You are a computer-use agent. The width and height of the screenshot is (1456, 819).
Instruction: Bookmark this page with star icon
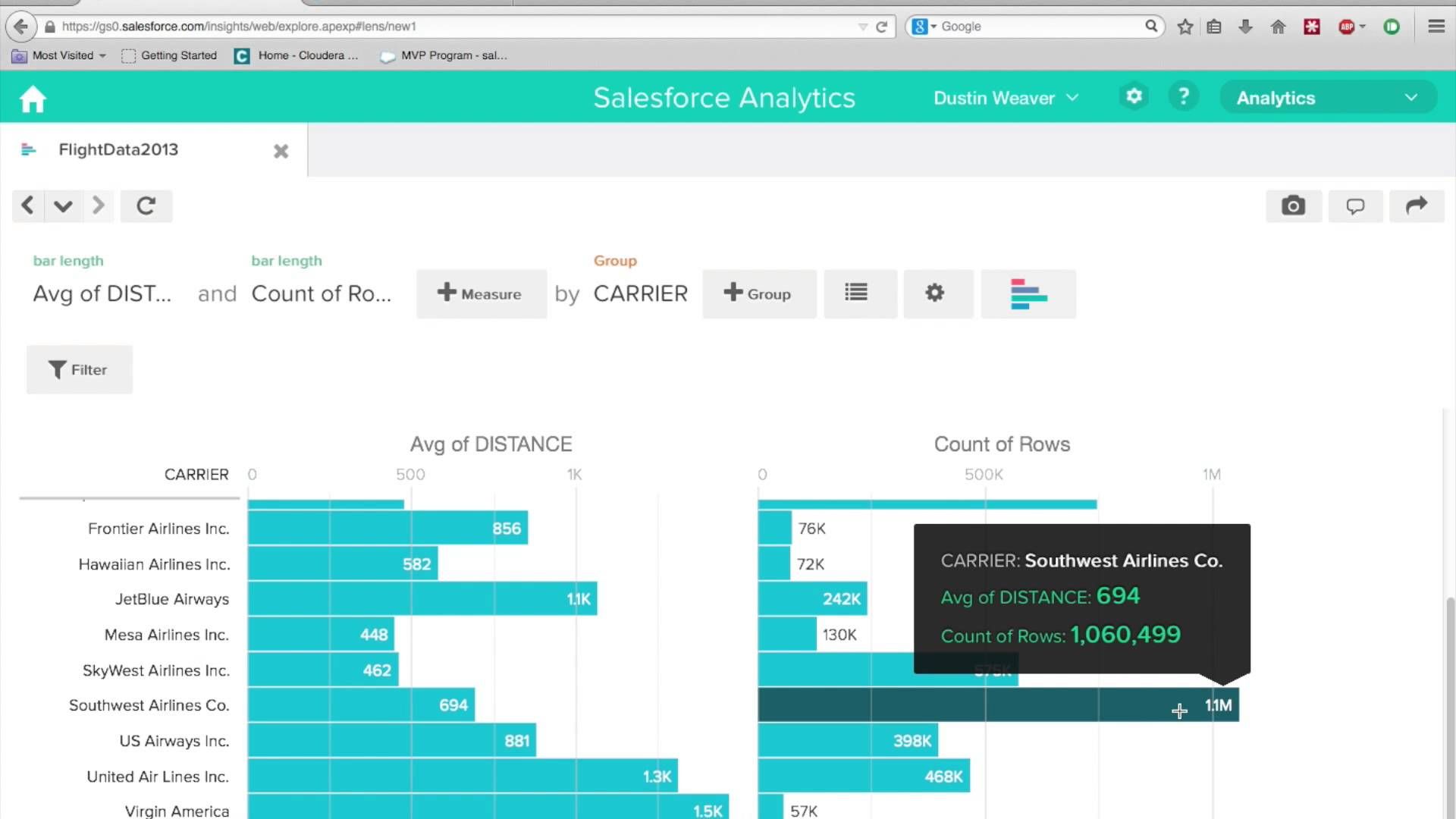click(x=1185, y=27)
